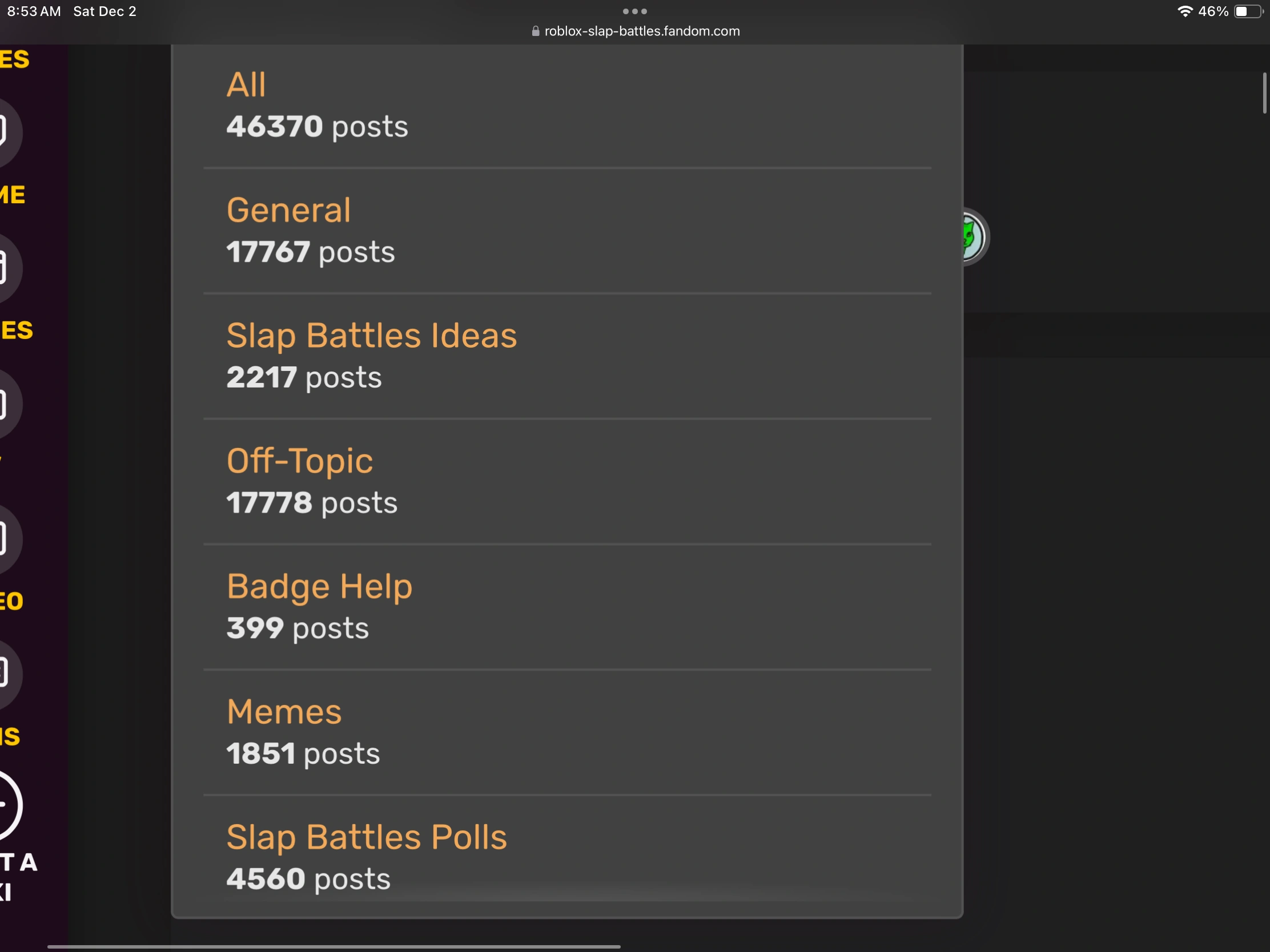The height and width of the screenshot is (952, 1270).
Task: Open the Off-Topic category
Action: point(300,459)
